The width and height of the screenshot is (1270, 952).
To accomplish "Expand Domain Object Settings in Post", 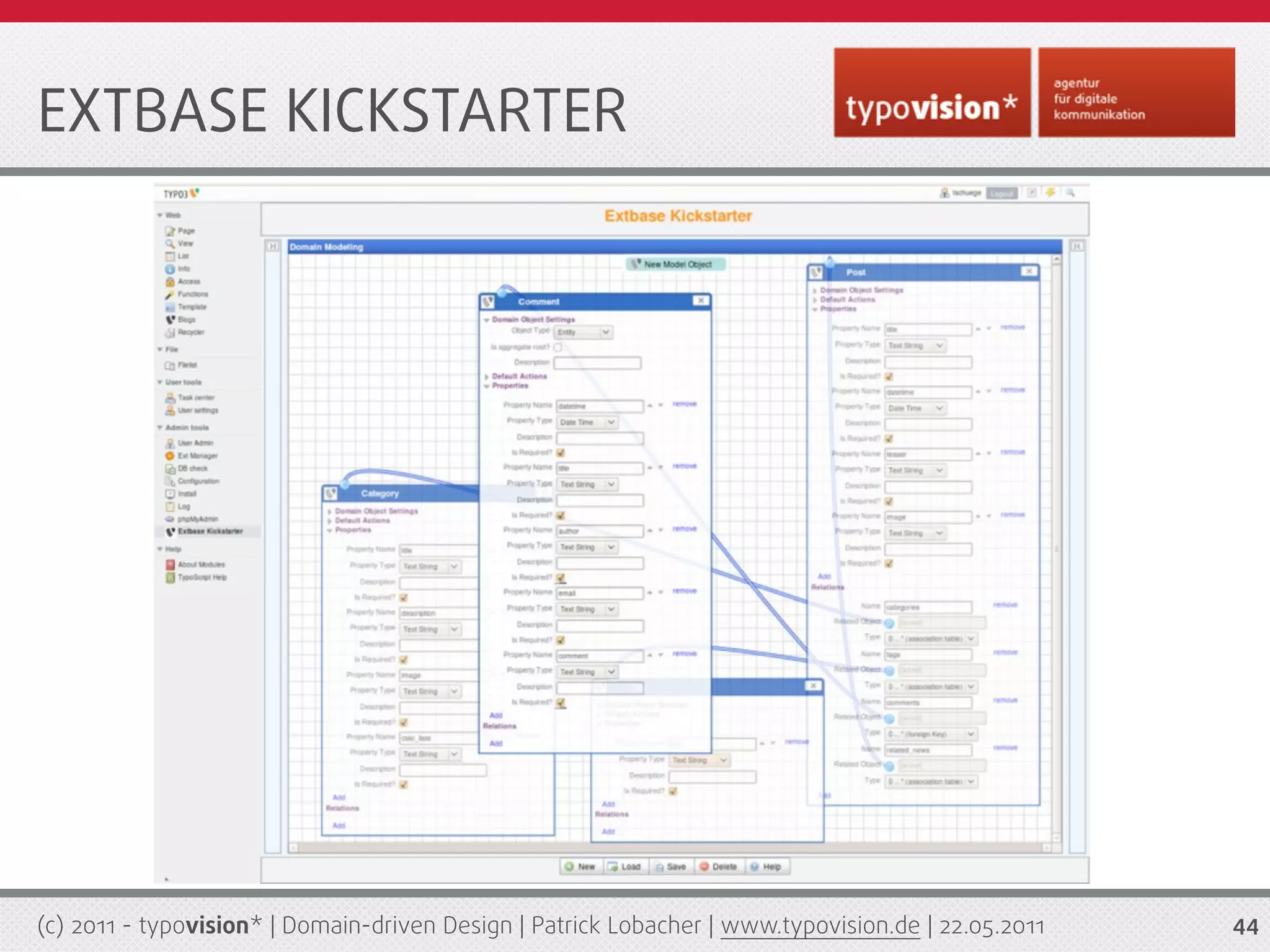I will point(858,290).
